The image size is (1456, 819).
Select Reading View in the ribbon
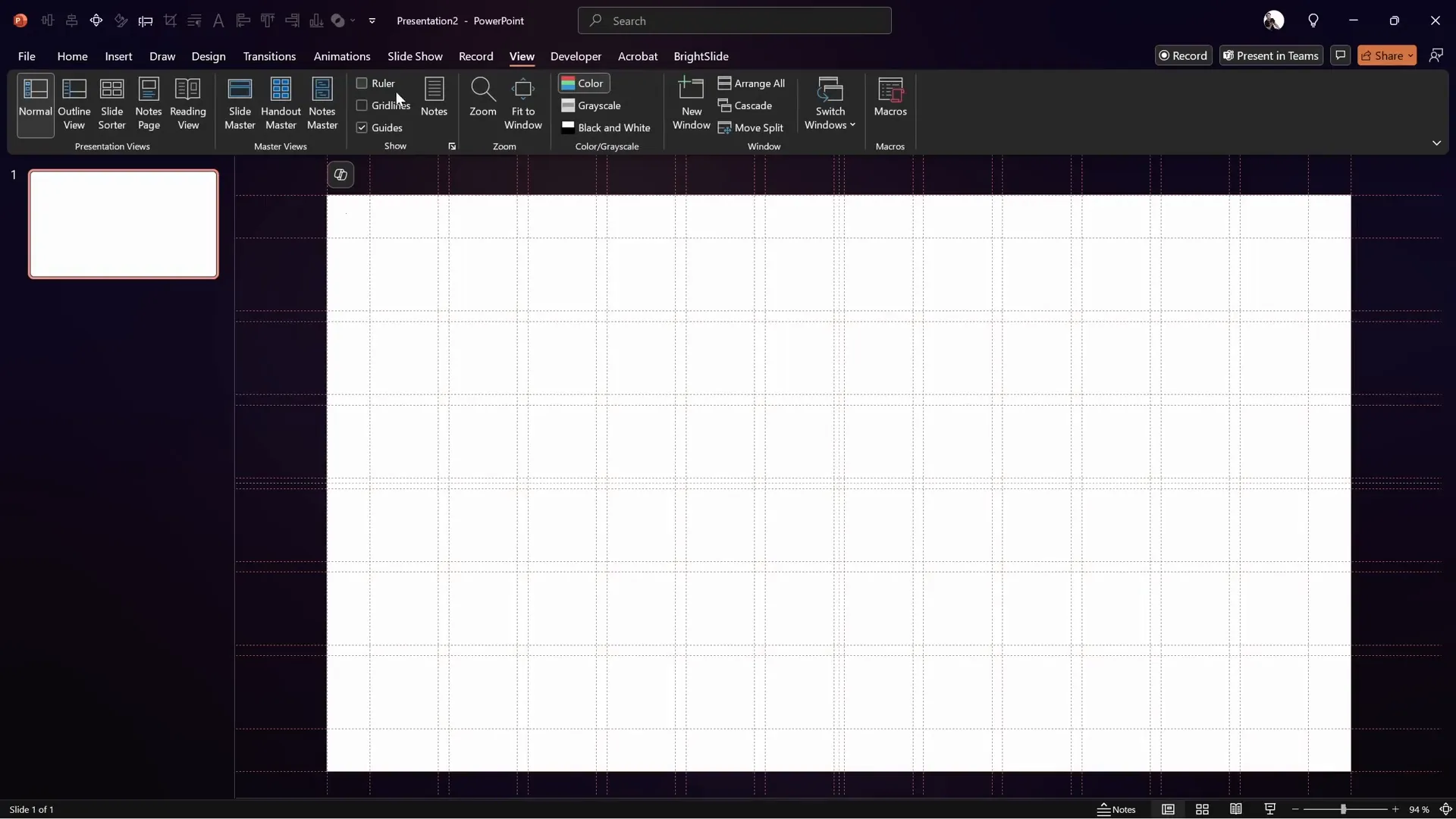[x=188, y=102]
